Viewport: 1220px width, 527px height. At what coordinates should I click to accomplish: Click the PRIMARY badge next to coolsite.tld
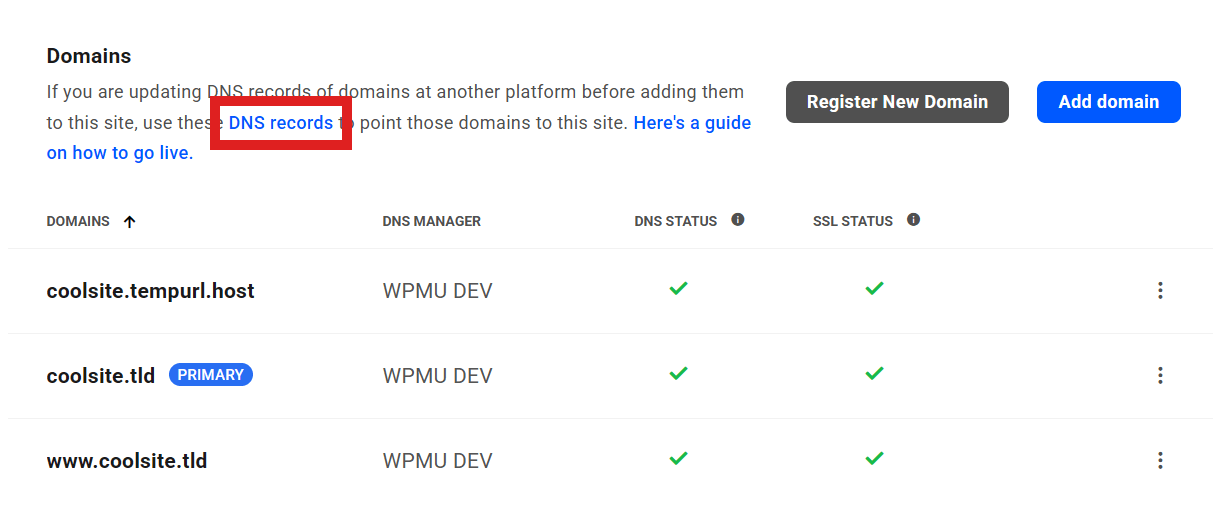(x=211, y=375)
